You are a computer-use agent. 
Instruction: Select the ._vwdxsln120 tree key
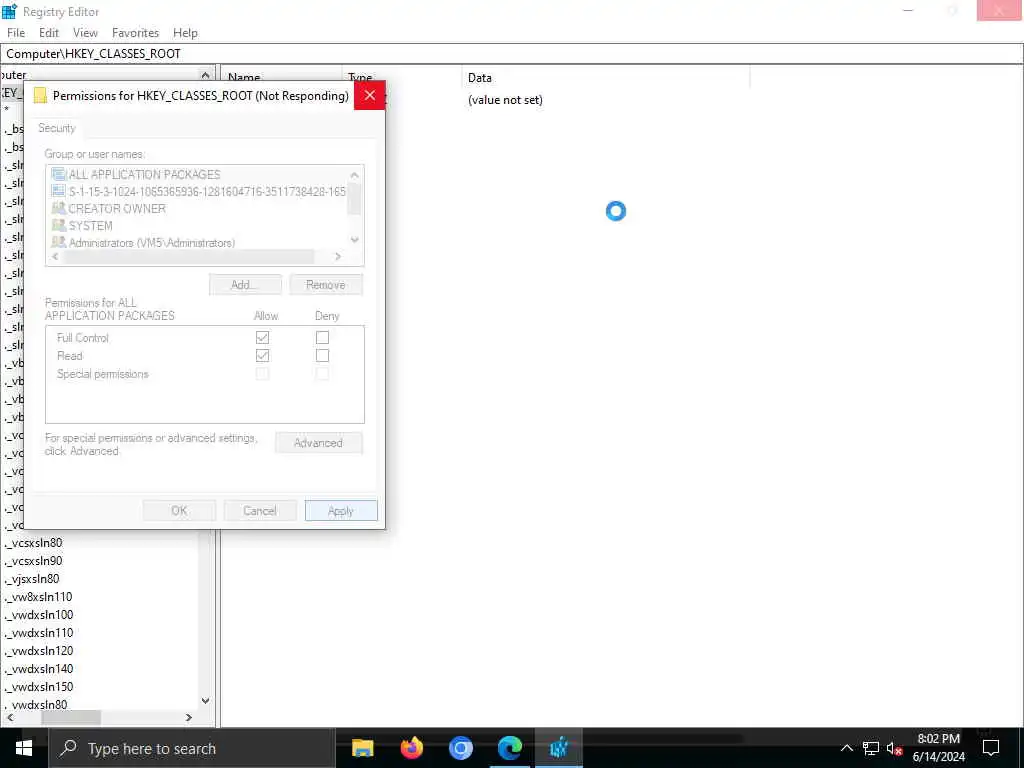pos(40,650)
